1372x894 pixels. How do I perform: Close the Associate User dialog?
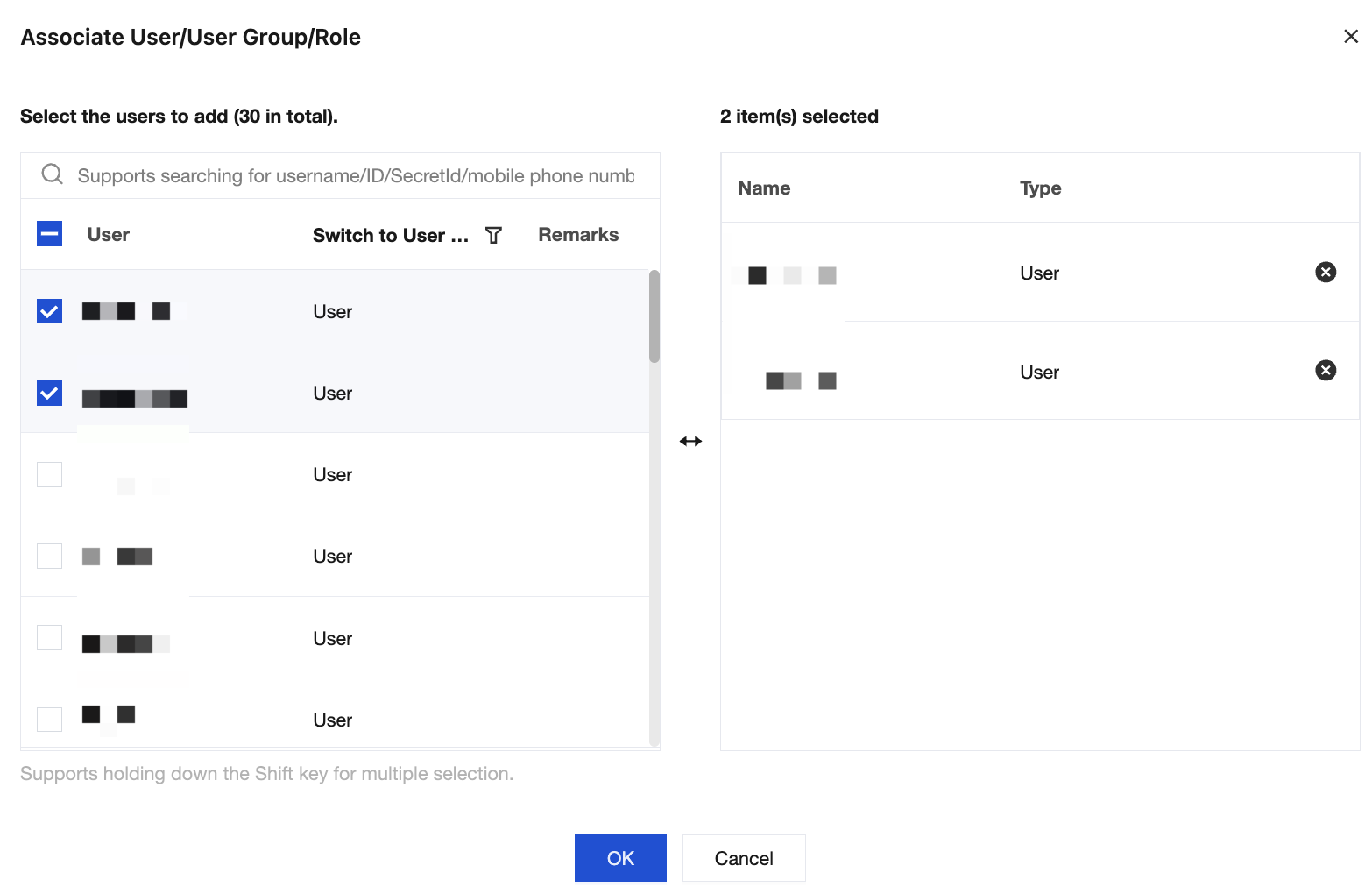pos(1350,37)
